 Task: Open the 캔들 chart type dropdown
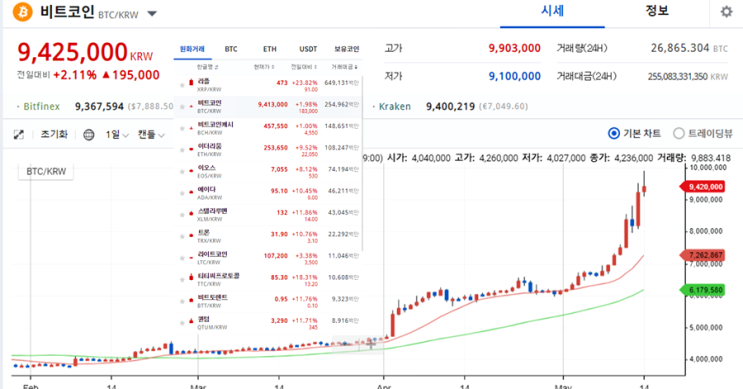click(x=151, y=135)
